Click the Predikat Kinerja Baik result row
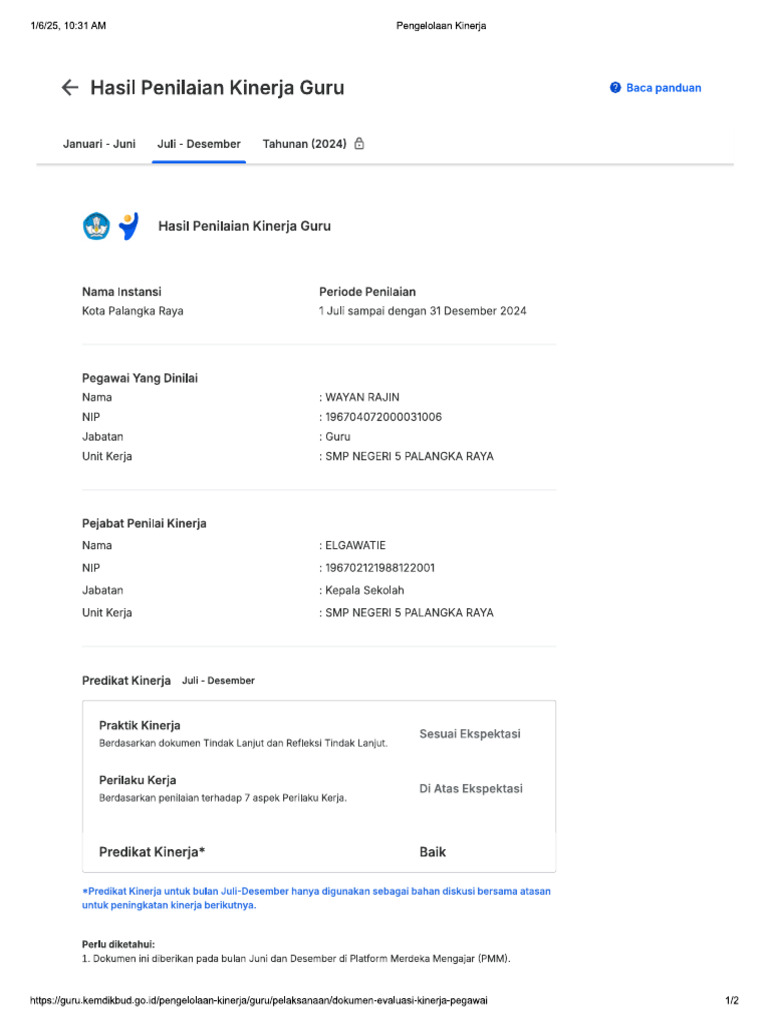 pos(319,852)
